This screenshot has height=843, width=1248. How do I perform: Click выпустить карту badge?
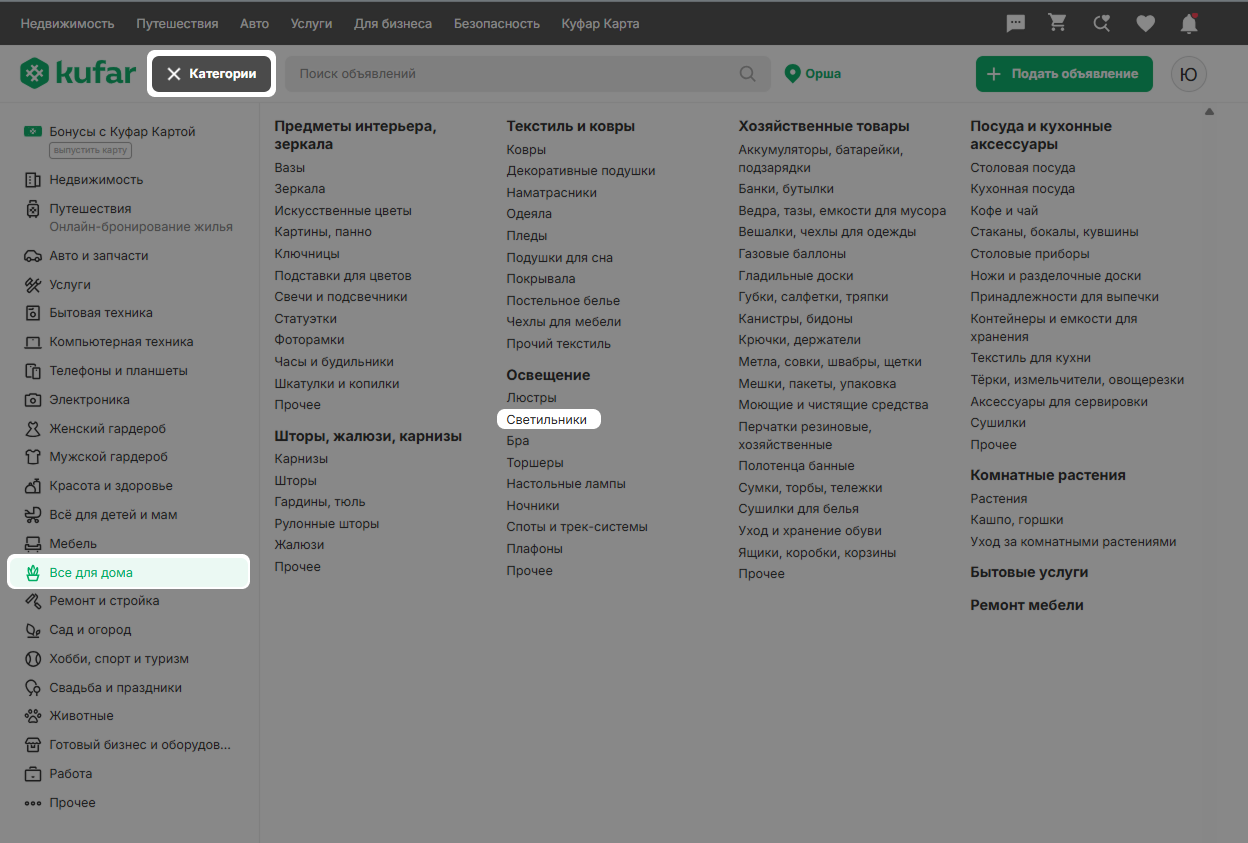tap(91, 151)
